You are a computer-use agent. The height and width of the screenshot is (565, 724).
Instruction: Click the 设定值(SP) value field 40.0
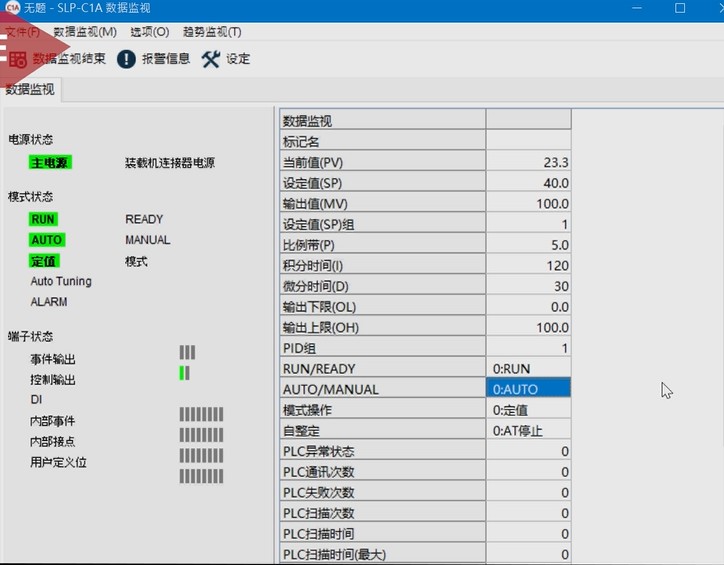click(x=528, y=183)
